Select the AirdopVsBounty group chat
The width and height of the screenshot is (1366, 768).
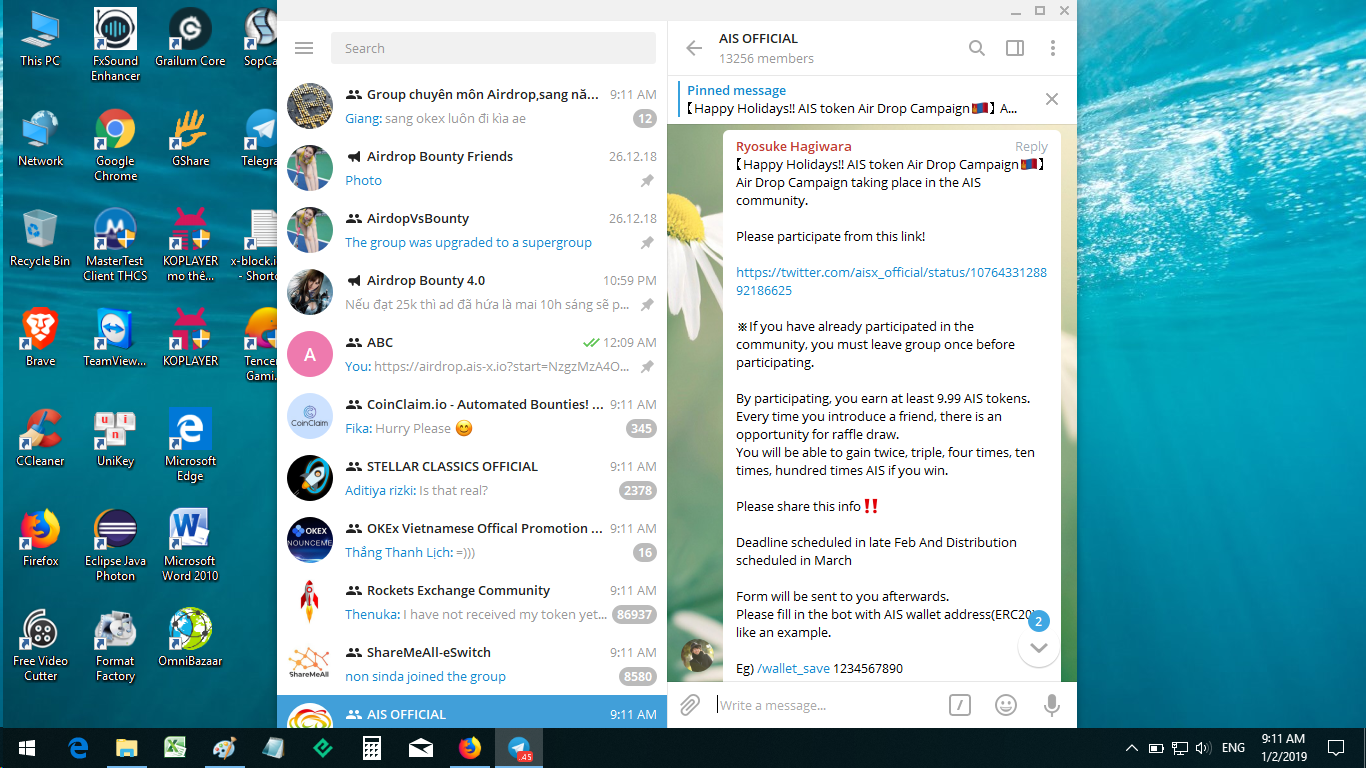pyautogui.click(x=472, y=230)
